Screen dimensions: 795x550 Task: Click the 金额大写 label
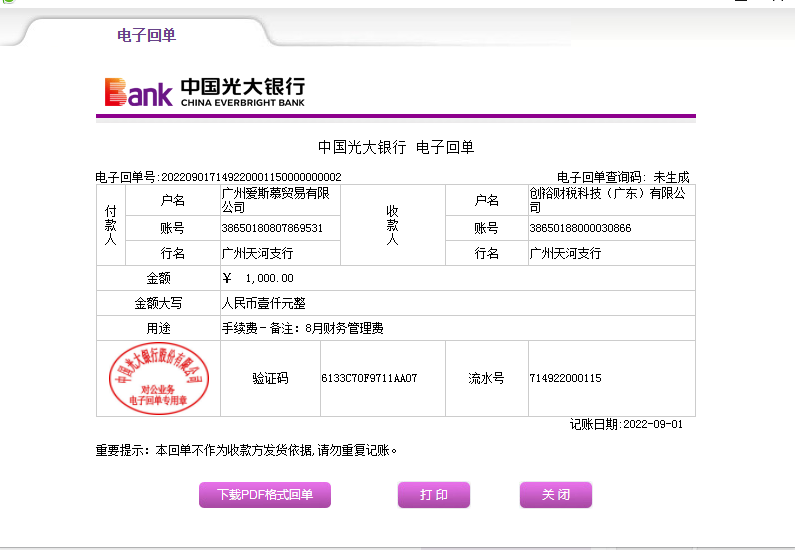[158, 303]
